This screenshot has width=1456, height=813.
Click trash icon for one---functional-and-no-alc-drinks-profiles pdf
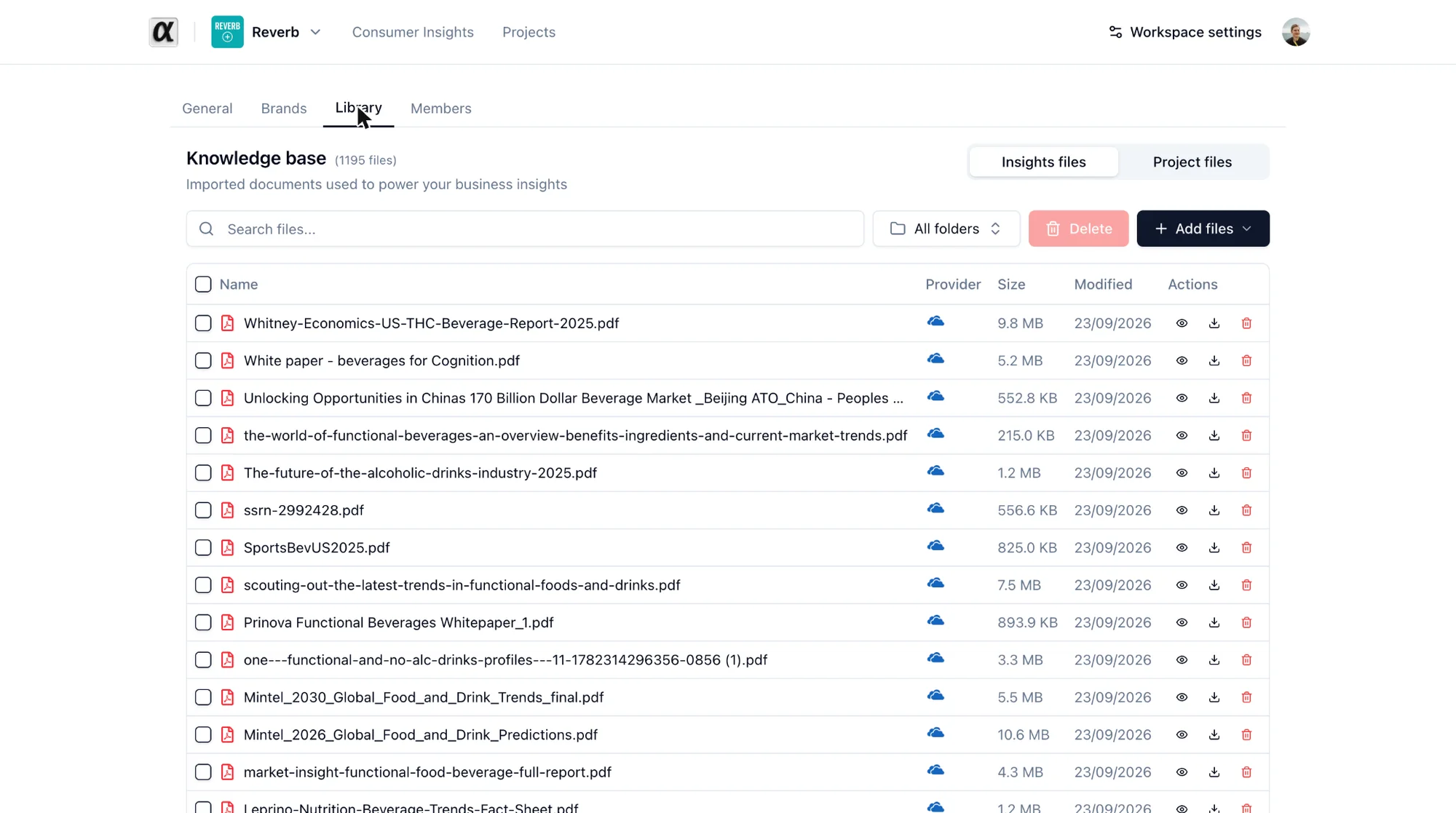pos(1246,660)
